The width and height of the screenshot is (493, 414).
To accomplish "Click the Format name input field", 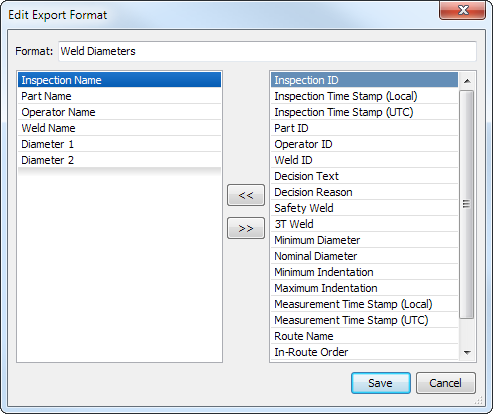I will 267,51.
